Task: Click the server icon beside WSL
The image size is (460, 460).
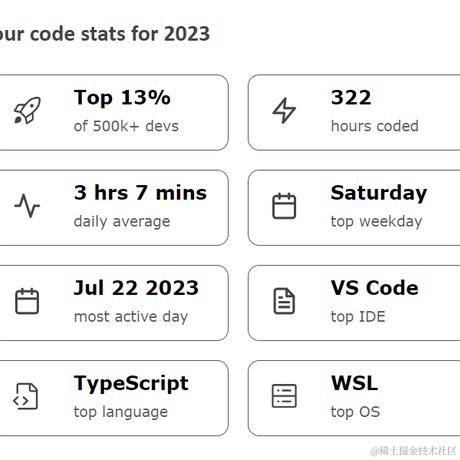Action: [284, 396]
